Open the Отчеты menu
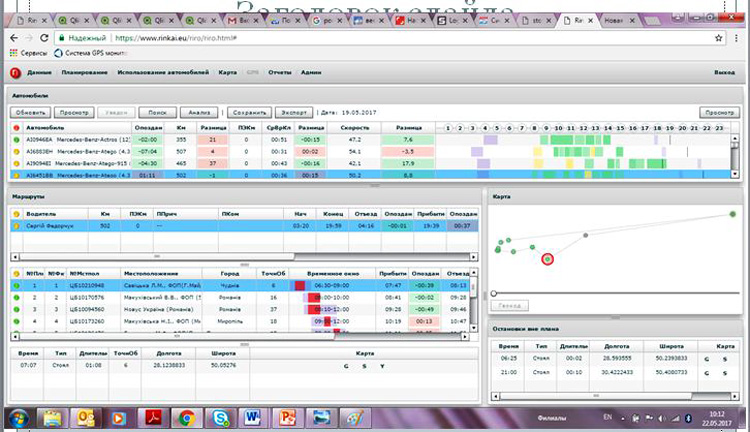 [279, 73]
